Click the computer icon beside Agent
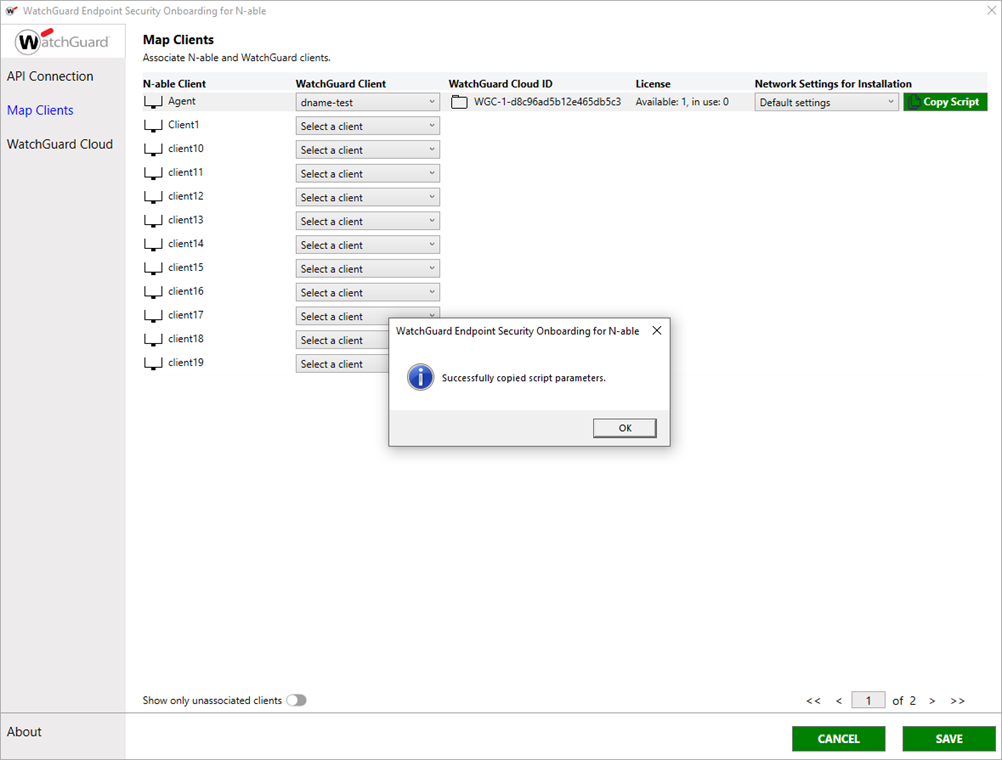Viewport: 1002px width, 760px height. [151, 101]
